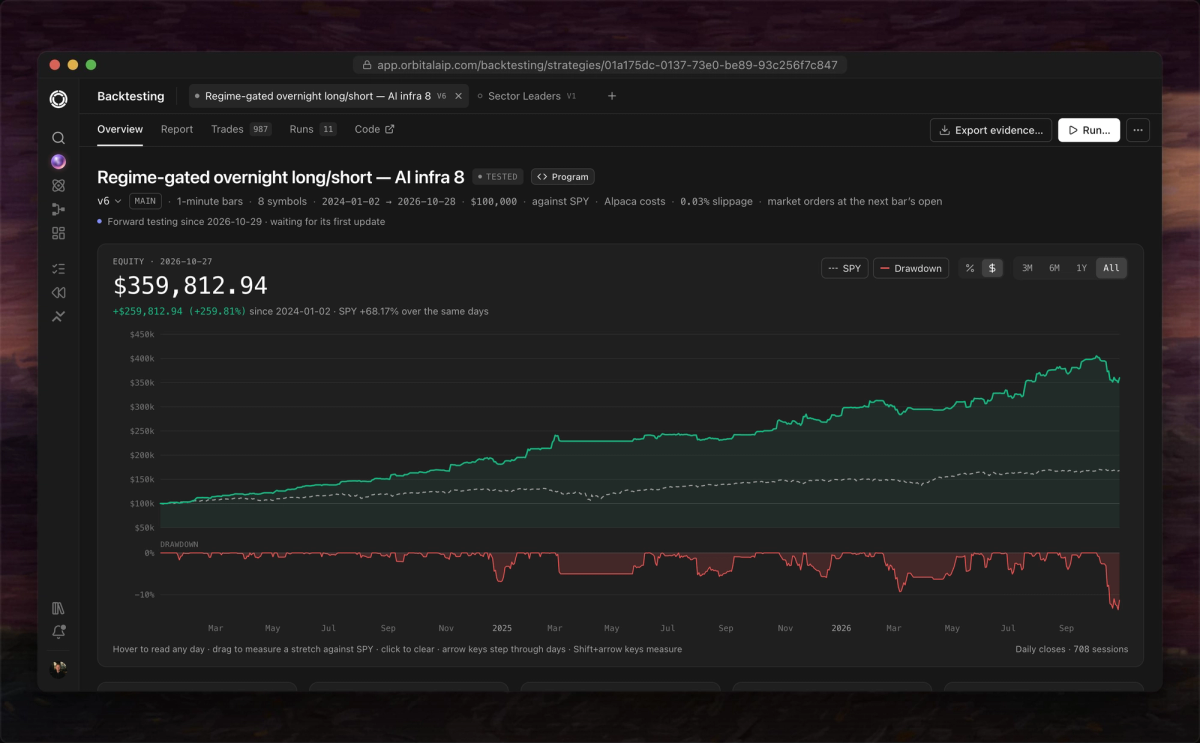Click the 8 symbols label

tap(282, 201)
